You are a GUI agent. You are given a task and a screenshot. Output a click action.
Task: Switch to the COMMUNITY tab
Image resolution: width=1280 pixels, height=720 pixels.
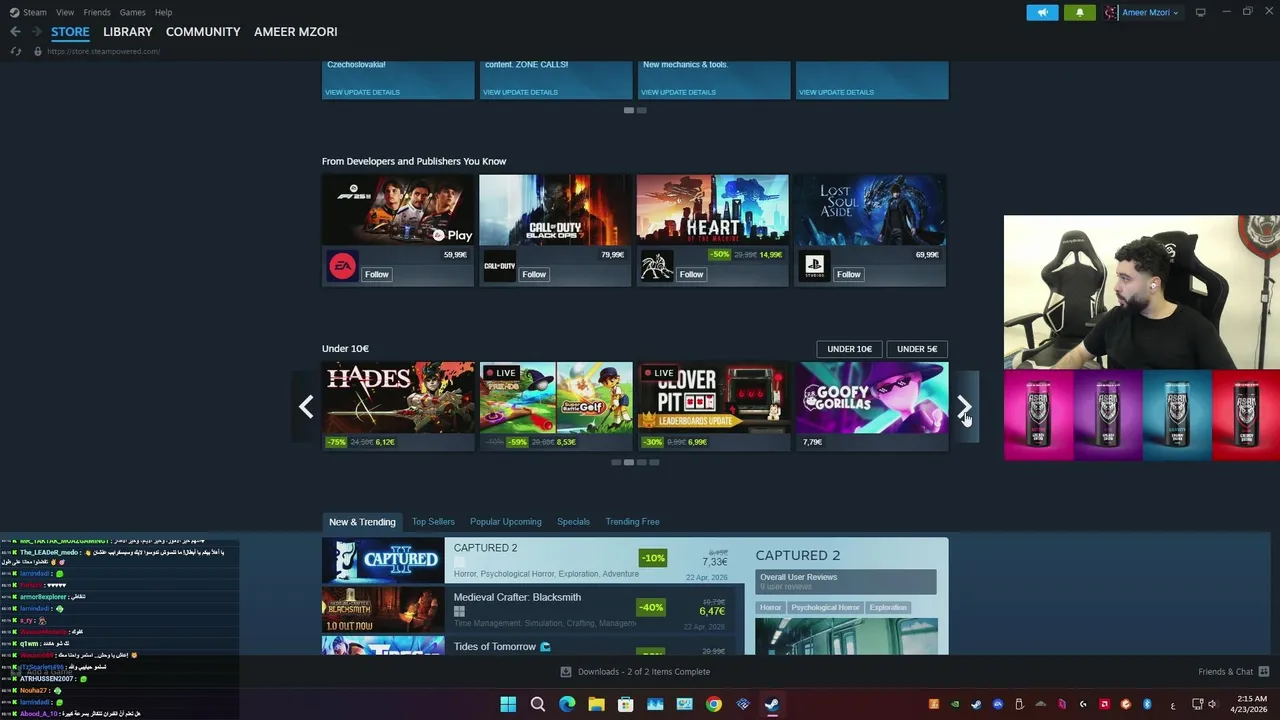[203, 32]
